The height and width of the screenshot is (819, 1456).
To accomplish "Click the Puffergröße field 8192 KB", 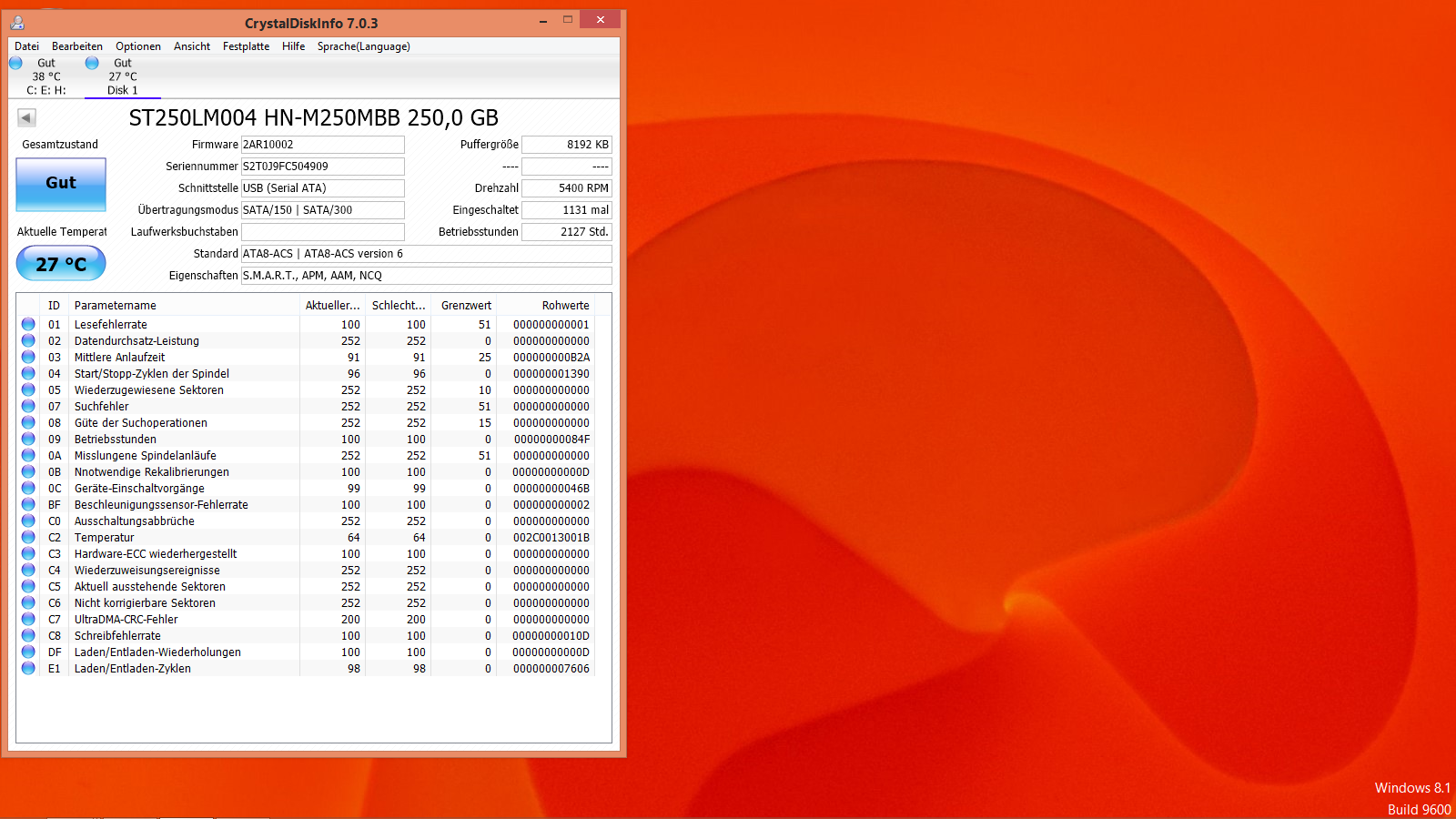I will (566, 145).
